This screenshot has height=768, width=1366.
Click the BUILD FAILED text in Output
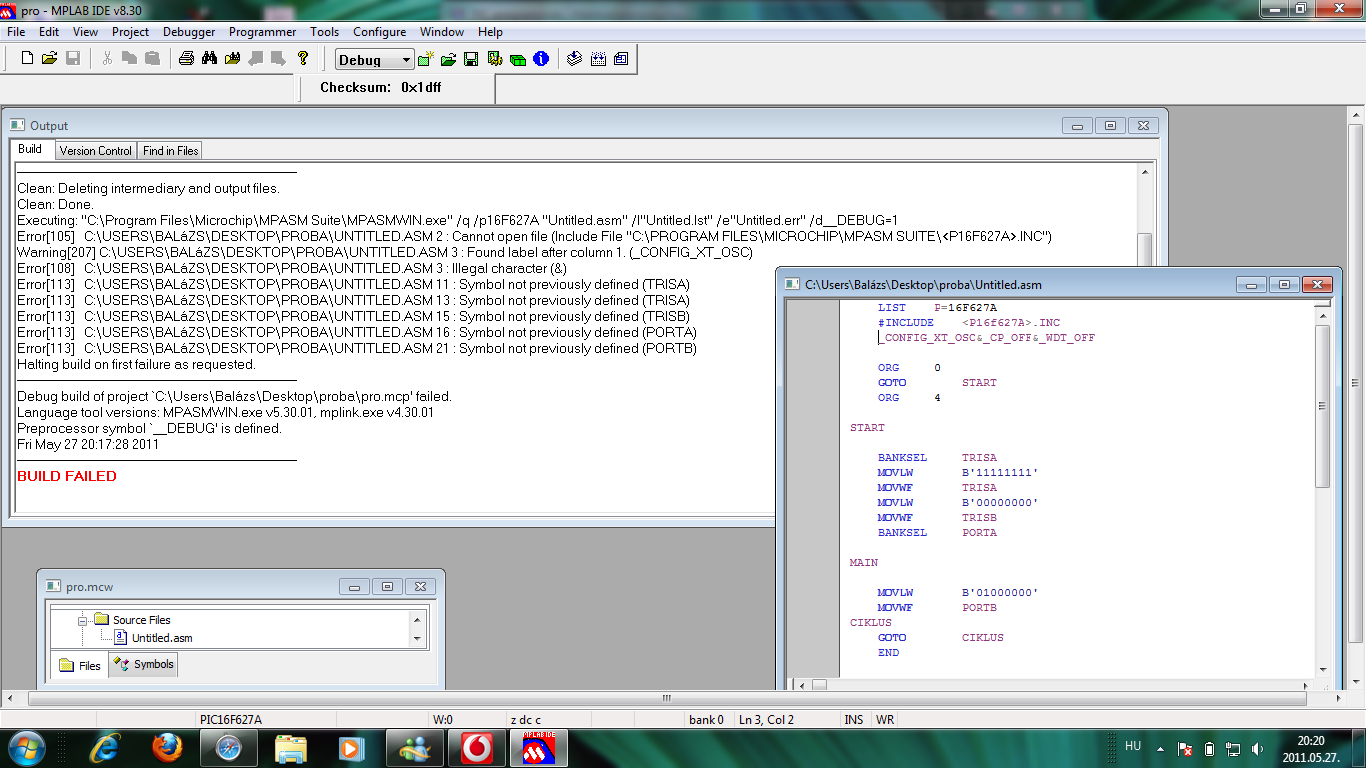67,476
